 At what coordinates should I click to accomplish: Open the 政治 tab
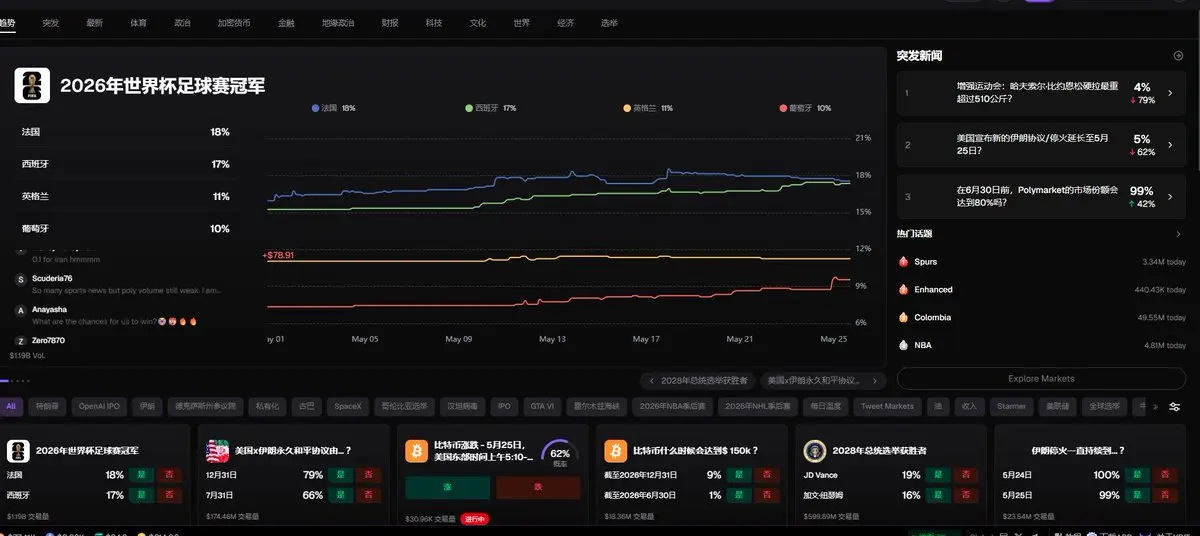182,22
